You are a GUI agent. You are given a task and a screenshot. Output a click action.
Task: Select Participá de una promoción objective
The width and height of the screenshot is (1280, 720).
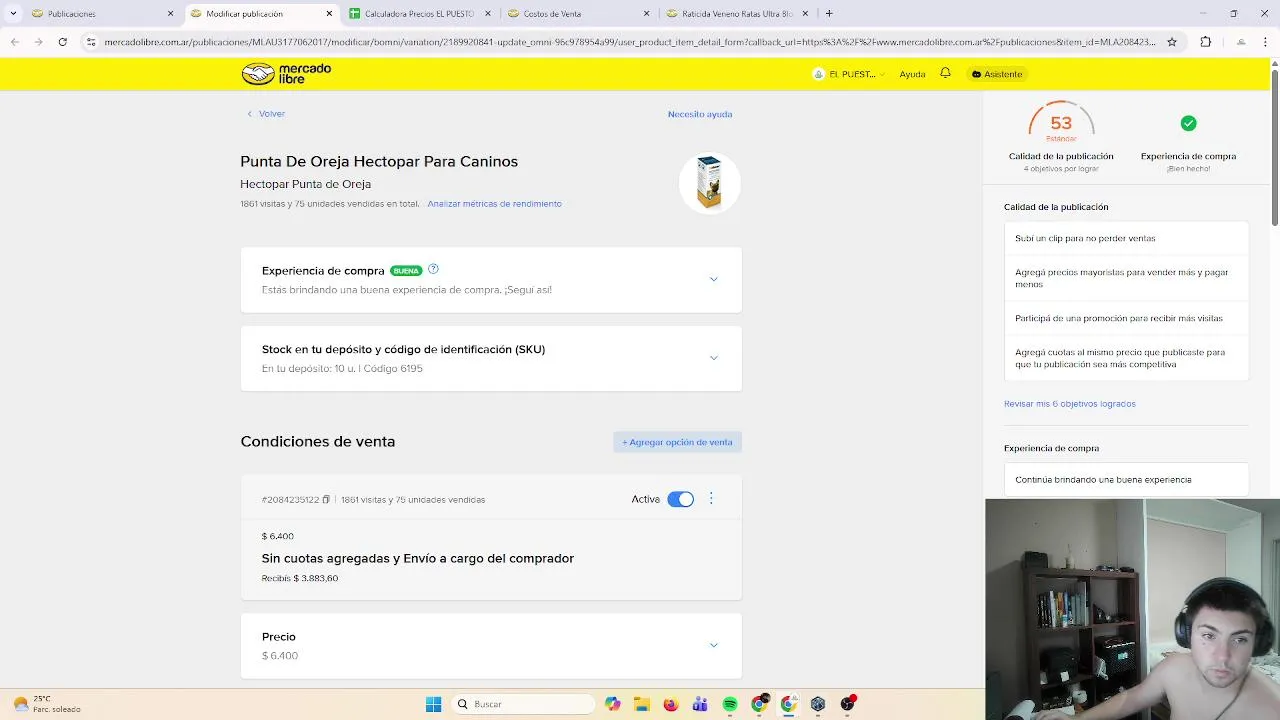click(1126, 318)
